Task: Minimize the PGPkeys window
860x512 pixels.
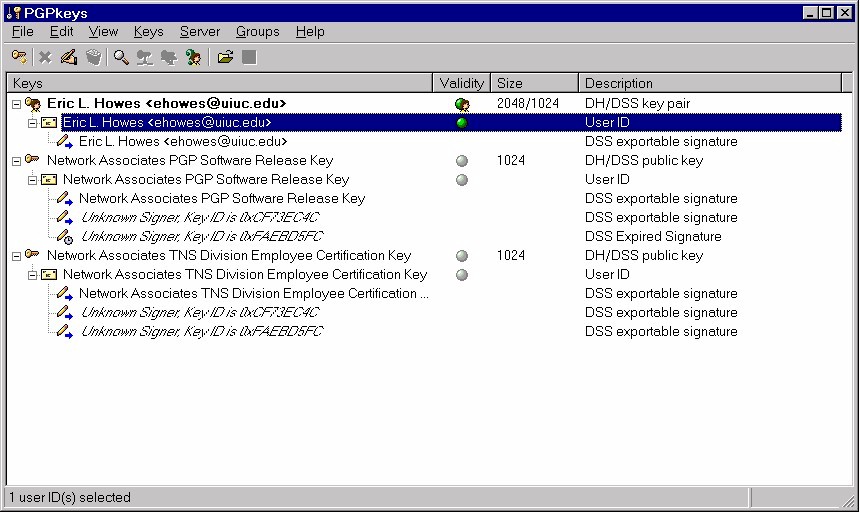Action: 811,13
